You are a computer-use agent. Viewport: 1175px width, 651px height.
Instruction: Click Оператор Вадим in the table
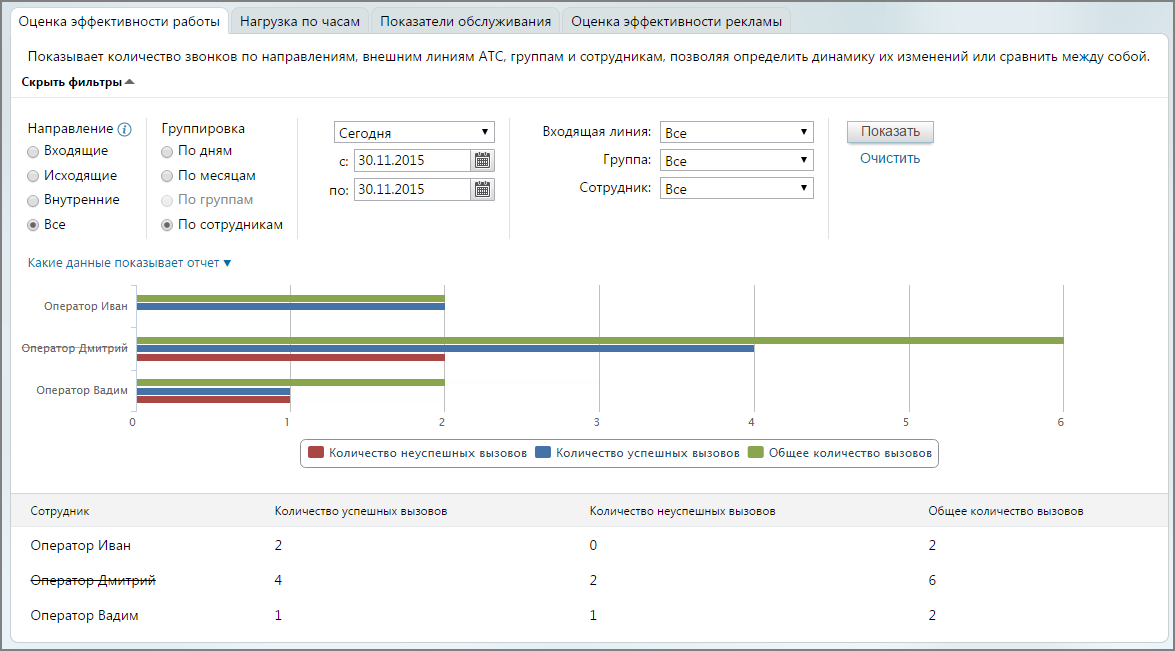[85, 616]
